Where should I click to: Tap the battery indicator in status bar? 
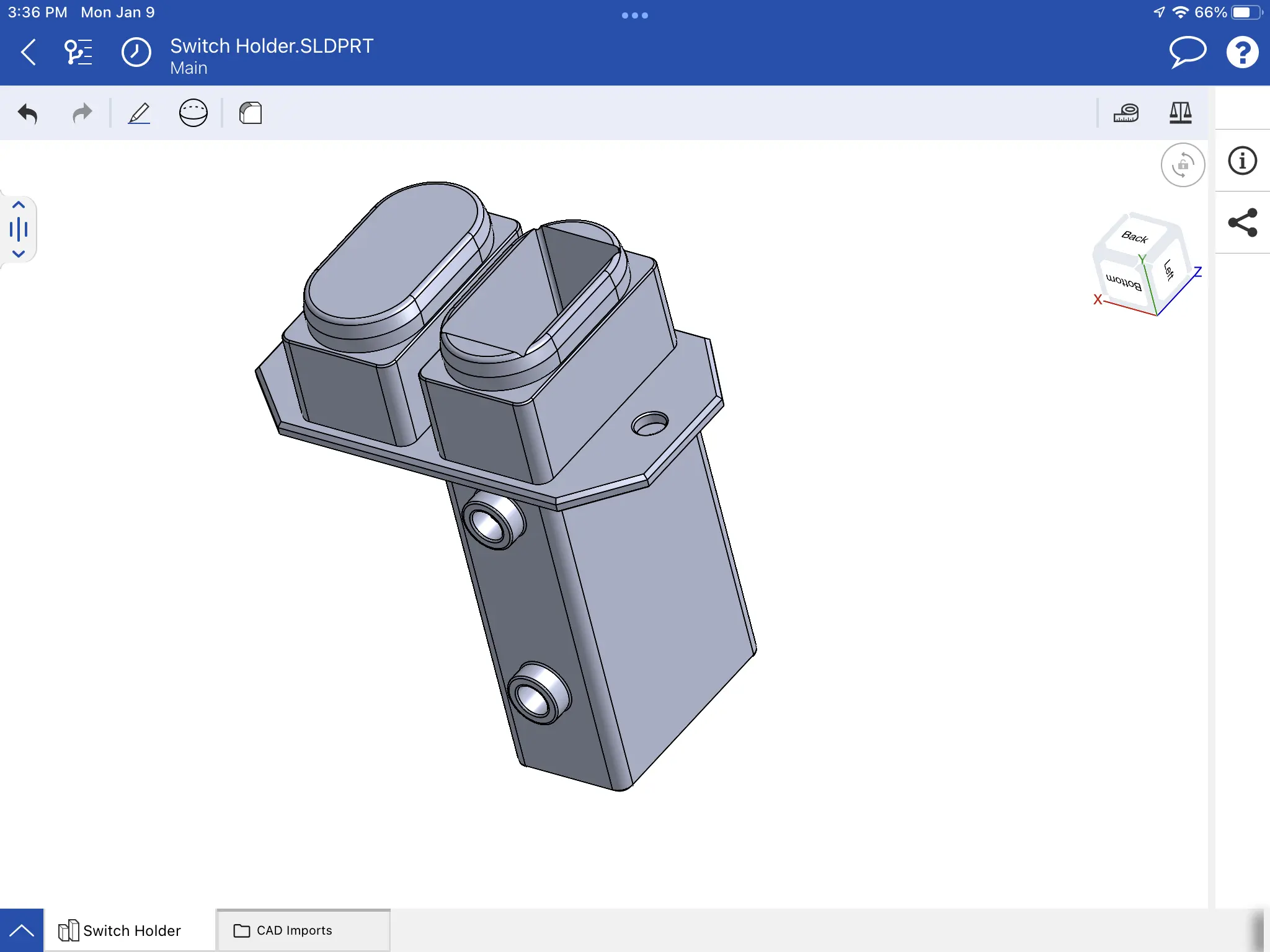[1248, 12]
